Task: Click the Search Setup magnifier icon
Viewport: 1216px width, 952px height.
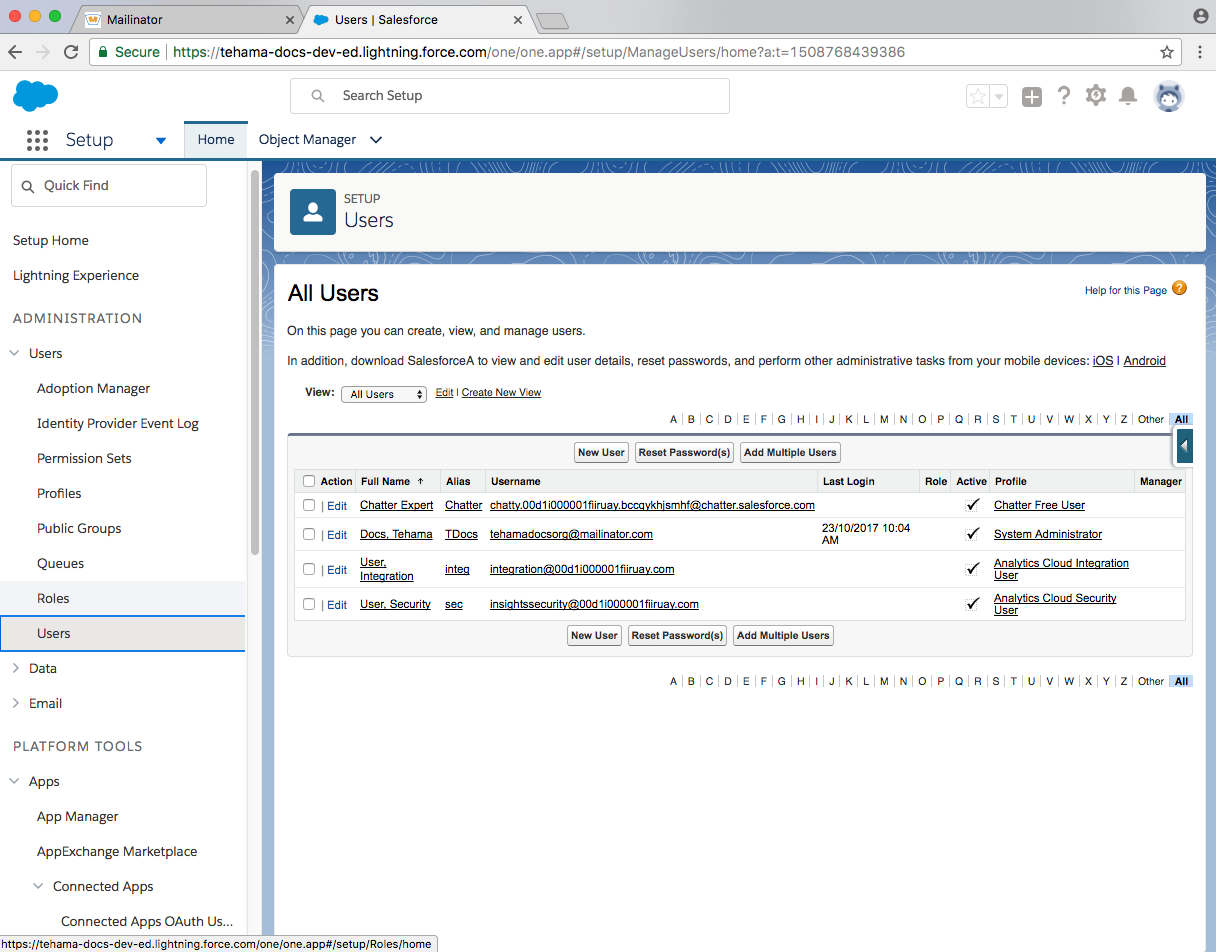Action: [x=318, y=96]
